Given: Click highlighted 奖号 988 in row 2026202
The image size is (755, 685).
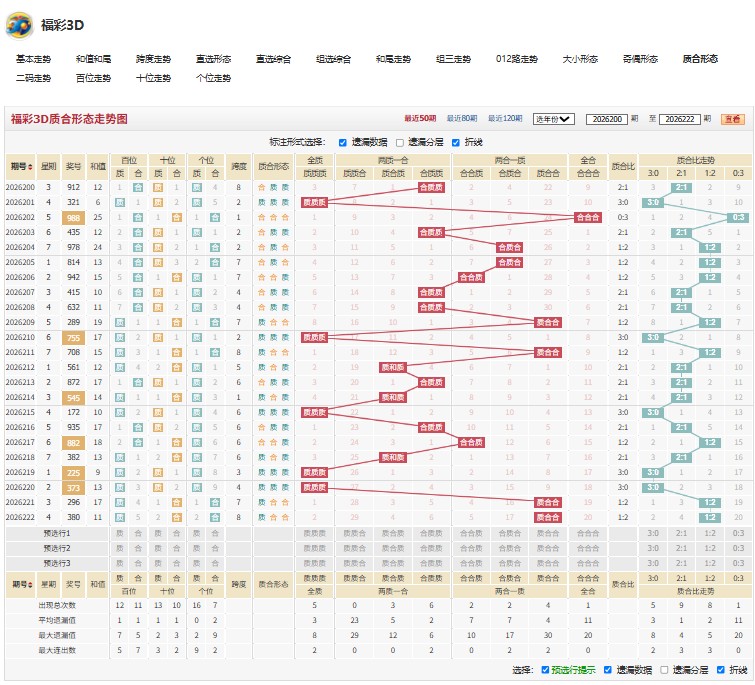Looking at the screenshot, I should click(74, 218).
